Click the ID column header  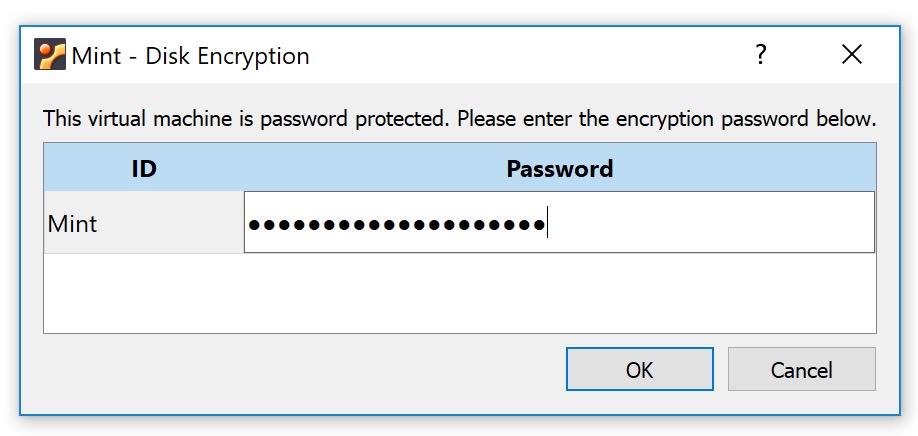point(144,168)
